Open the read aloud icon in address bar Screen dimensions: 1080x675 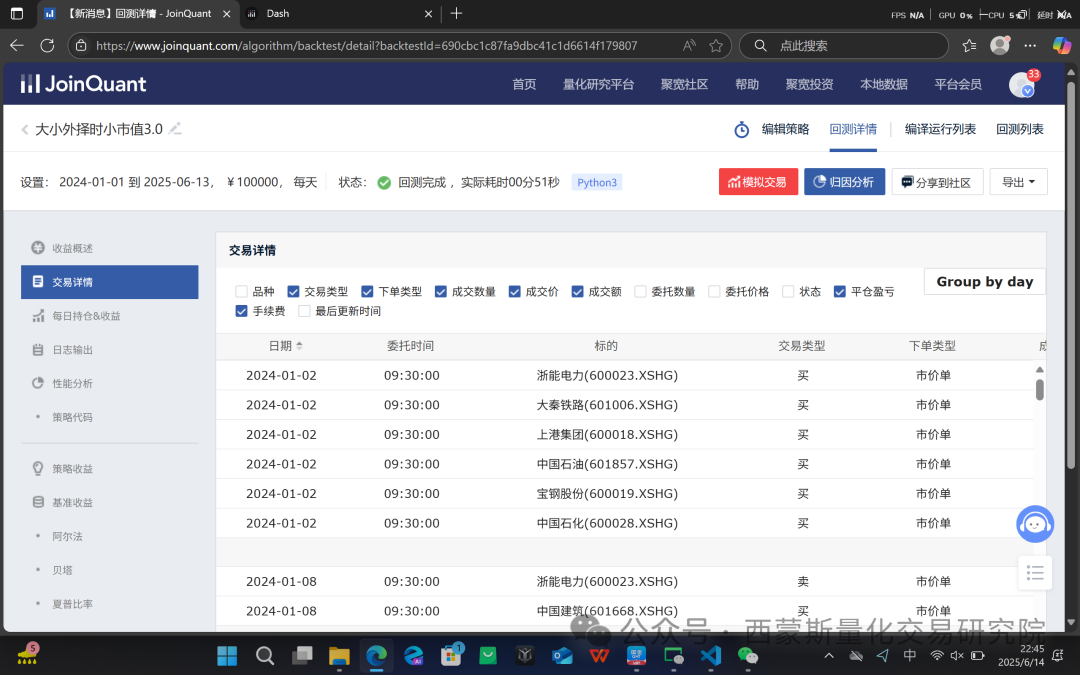pos(689,45)
